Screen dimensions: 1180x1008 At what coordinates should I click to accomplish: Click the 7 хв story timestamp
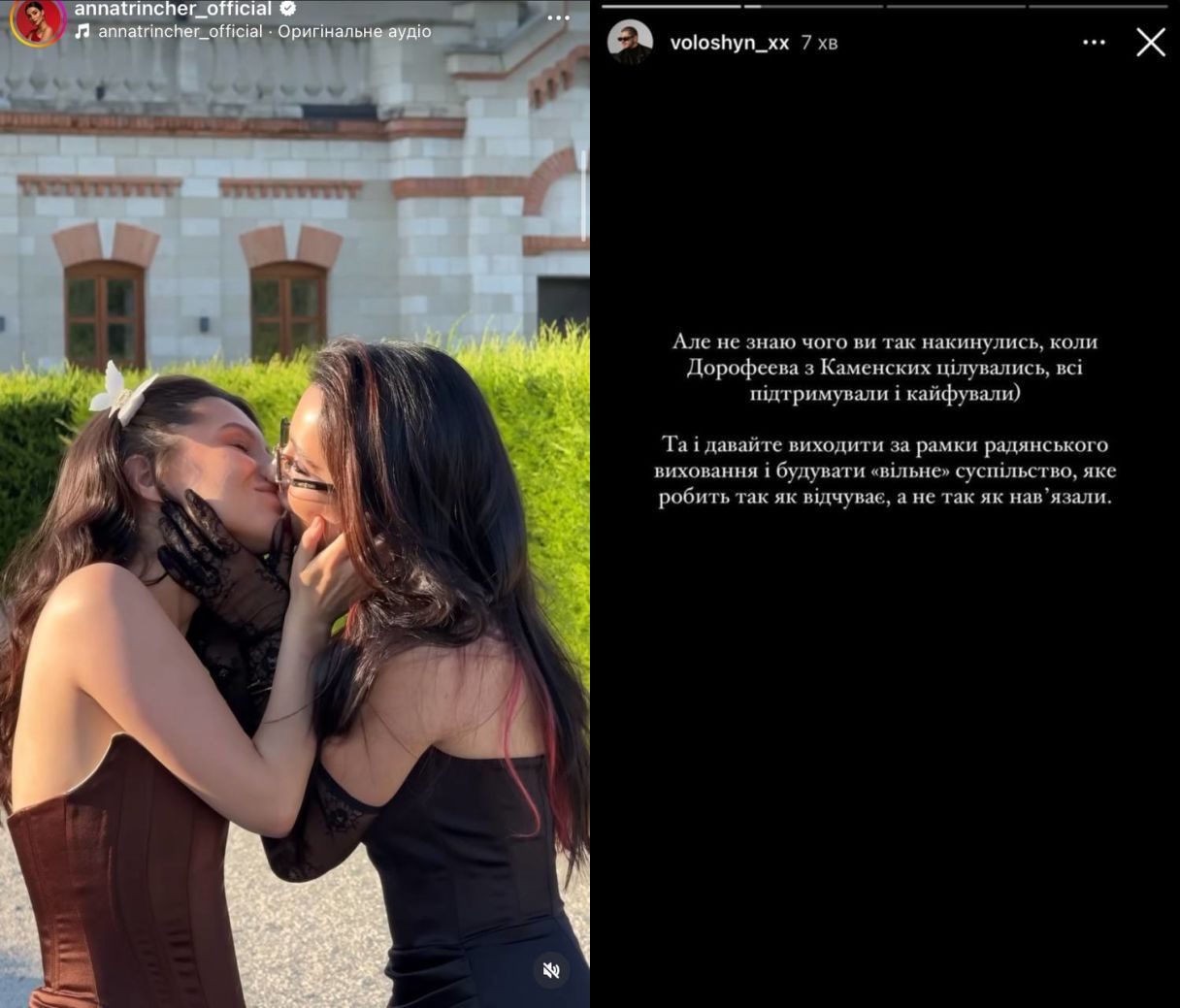click(x=820, y=43)
